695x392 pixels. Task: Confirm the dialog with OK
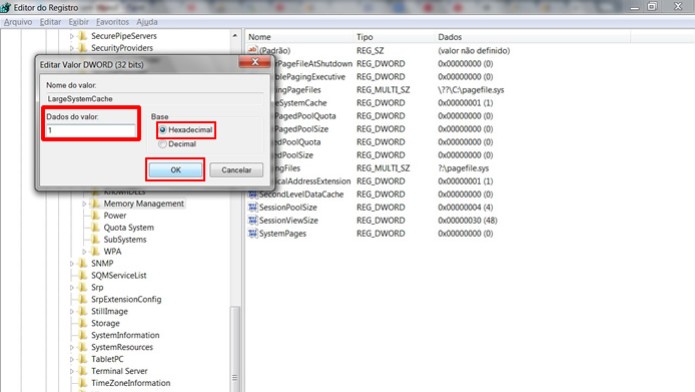pyautogui.click(x=175, y=170)
